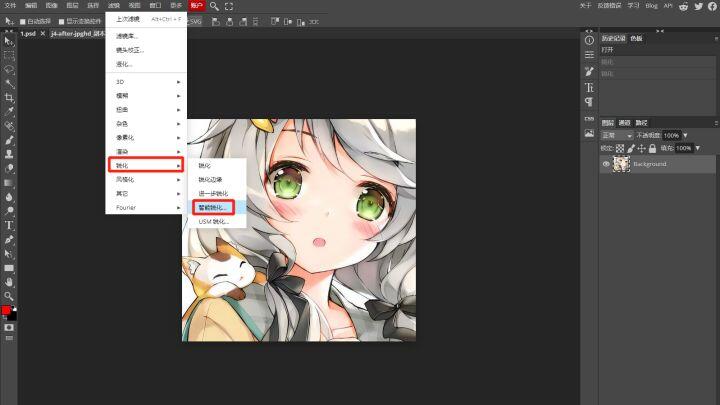The width and height of the screenshot is (720, 405).
Task: Open the Blog link in the top bar
Action: pos(651,6)
